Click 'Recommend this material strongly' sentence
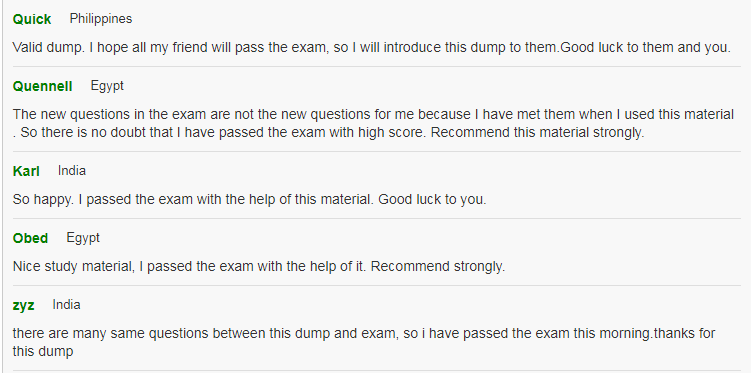 tap(537, 133)
